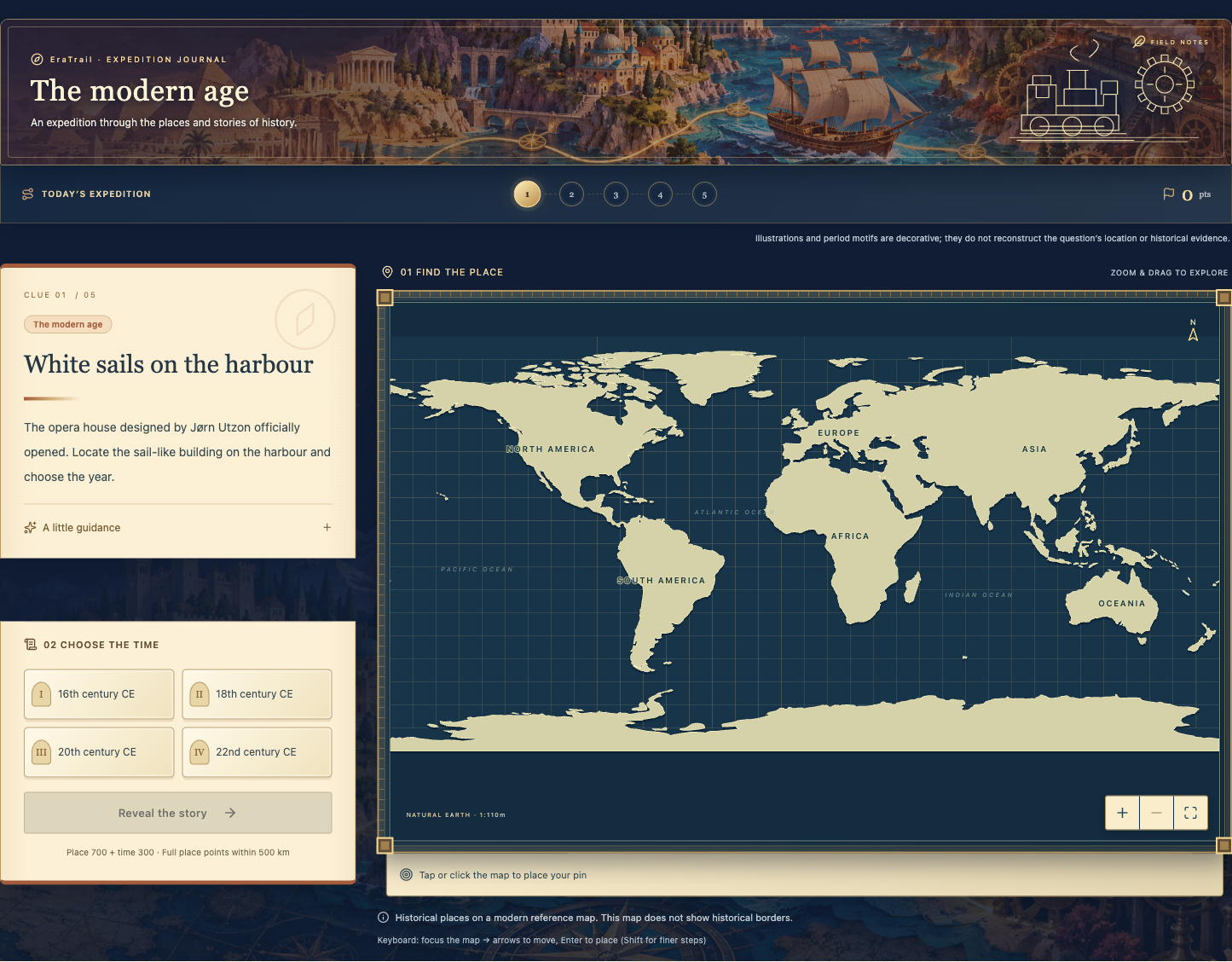Image resolution: width=1232 pixels, height=962 pixels.
Task: Click the South America map label
Action: [662, 580]
